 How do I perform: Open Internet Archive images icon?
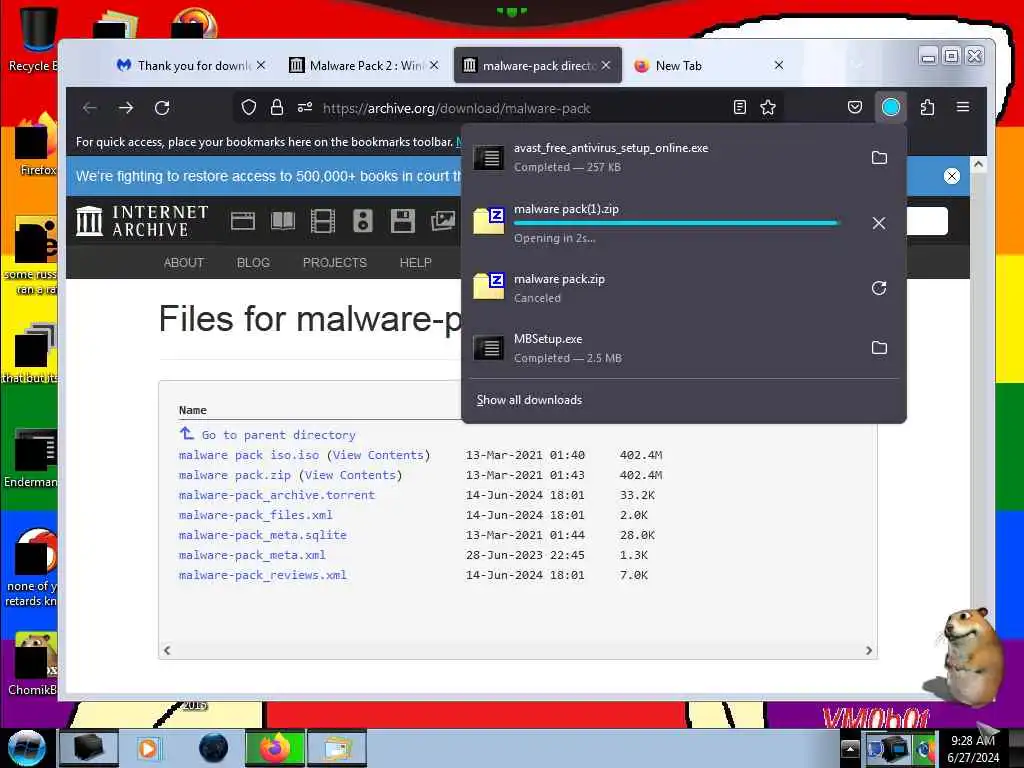click(x=443, y=221)
